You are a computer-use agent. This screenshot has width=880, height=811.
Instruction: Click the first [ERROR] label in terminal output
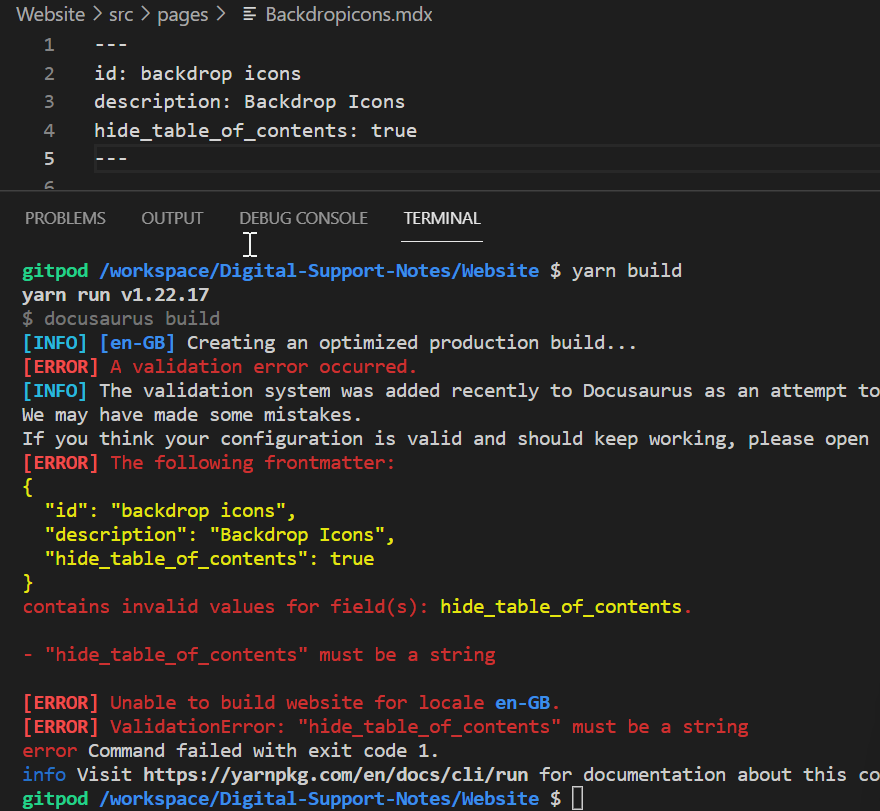[60, 366]
